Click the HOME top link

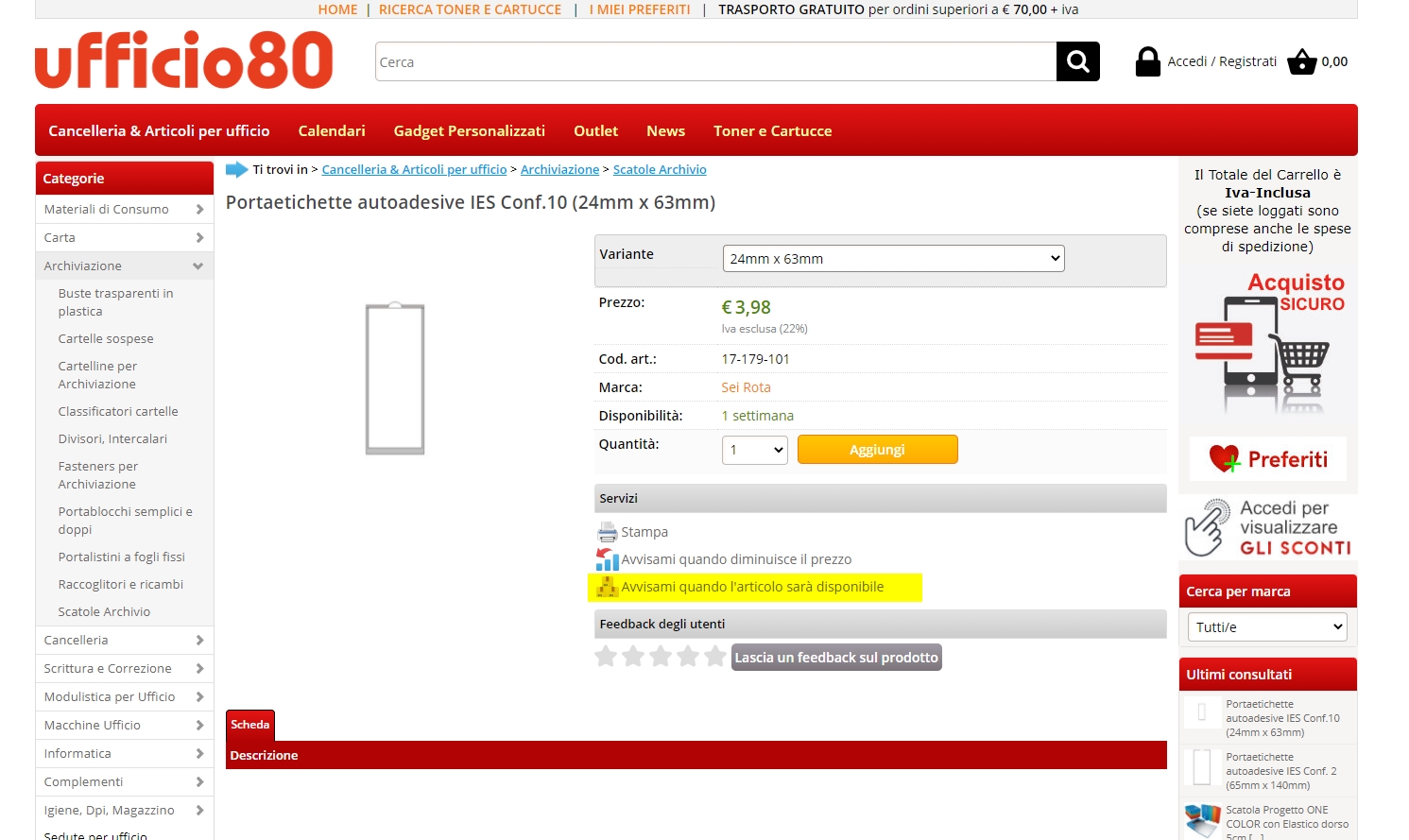pyautogui.click(x=337, y=9)
